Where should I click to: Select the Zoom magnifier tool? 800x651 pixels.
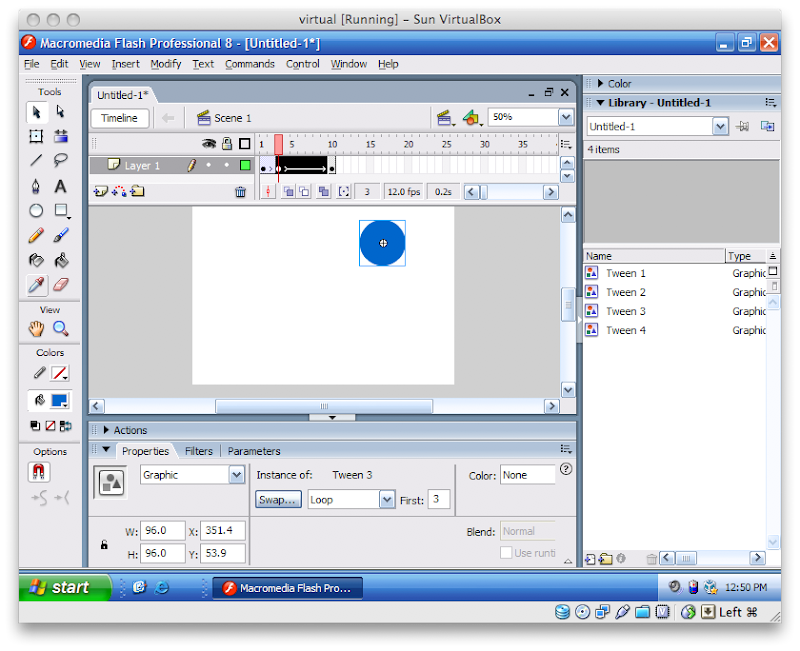61,329
